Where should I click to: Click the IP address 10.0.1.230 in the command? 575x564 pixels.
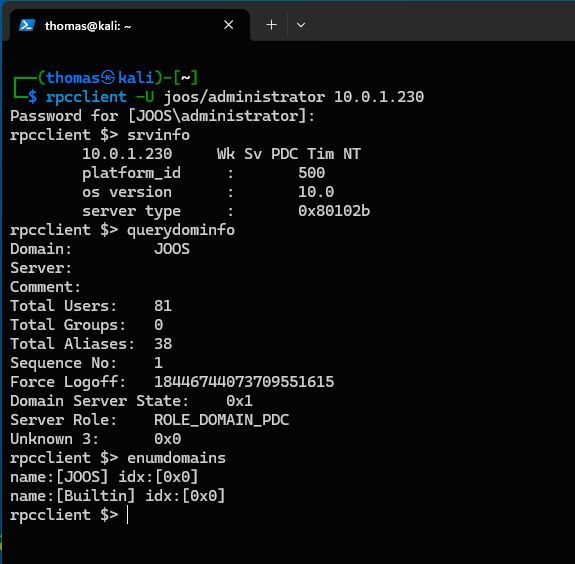pos(379,97)
